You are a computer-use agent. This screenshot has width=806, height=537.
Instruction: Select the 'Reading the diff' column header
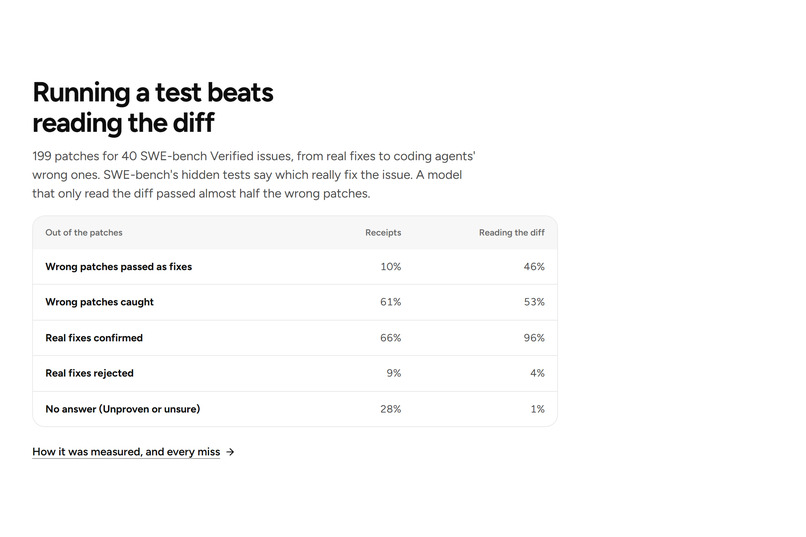click(511, 232)
